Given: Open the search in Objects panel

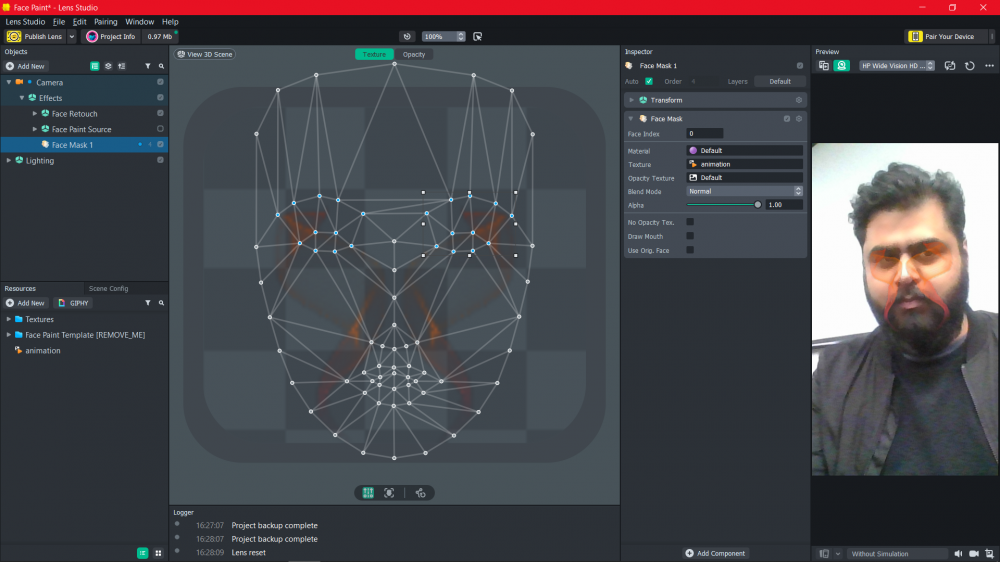Looking at the screenshot, I should tap(161, 66).
